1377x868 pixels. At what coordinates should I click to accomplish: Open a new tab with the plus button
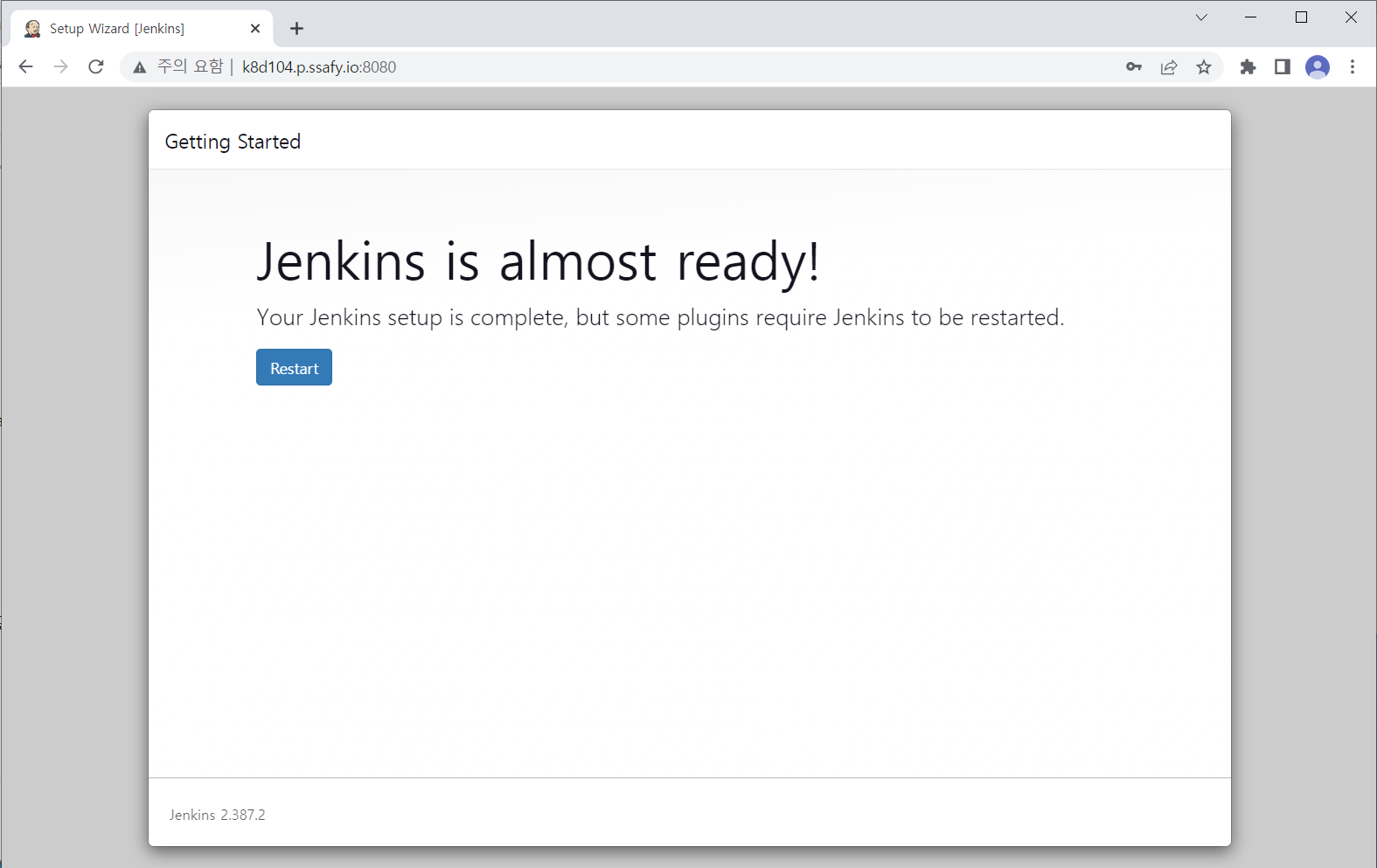(297, 29)
